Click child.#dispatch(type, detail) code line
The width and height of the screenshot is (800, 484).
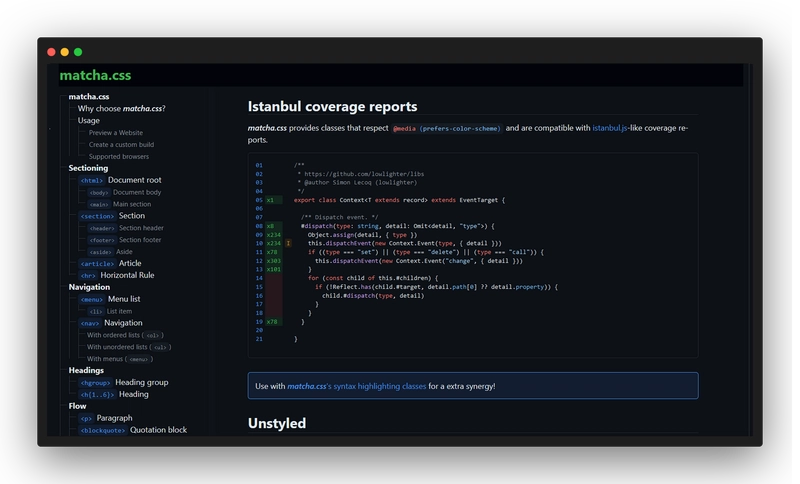tap(373, 296)
